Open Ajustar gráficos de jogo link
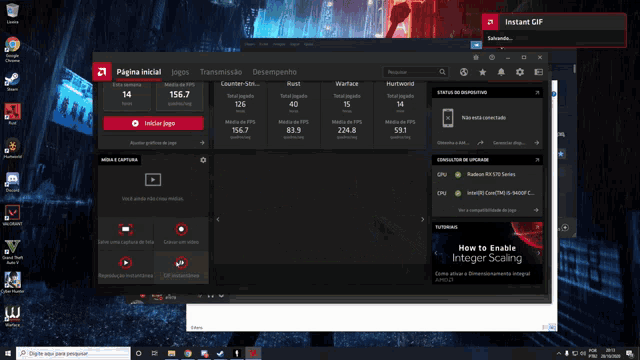 (153, 143)
